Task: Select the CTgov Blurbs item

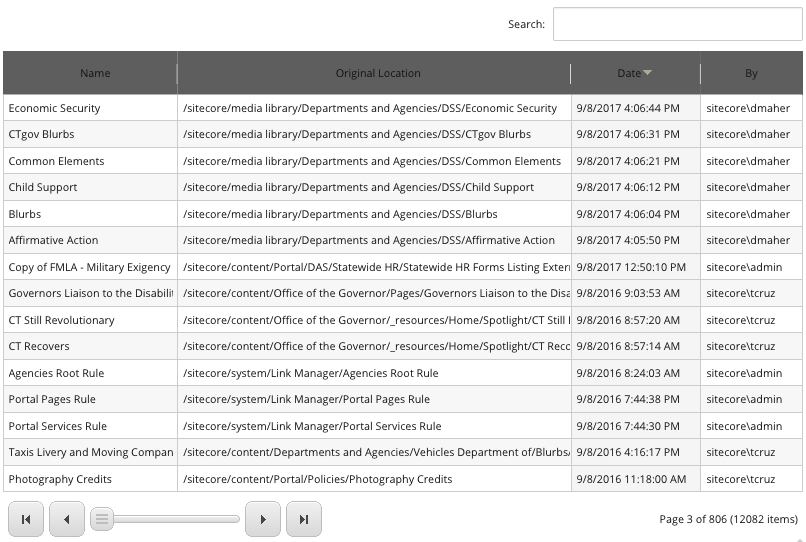Action: pyautogui.click(x=42, y=134)
